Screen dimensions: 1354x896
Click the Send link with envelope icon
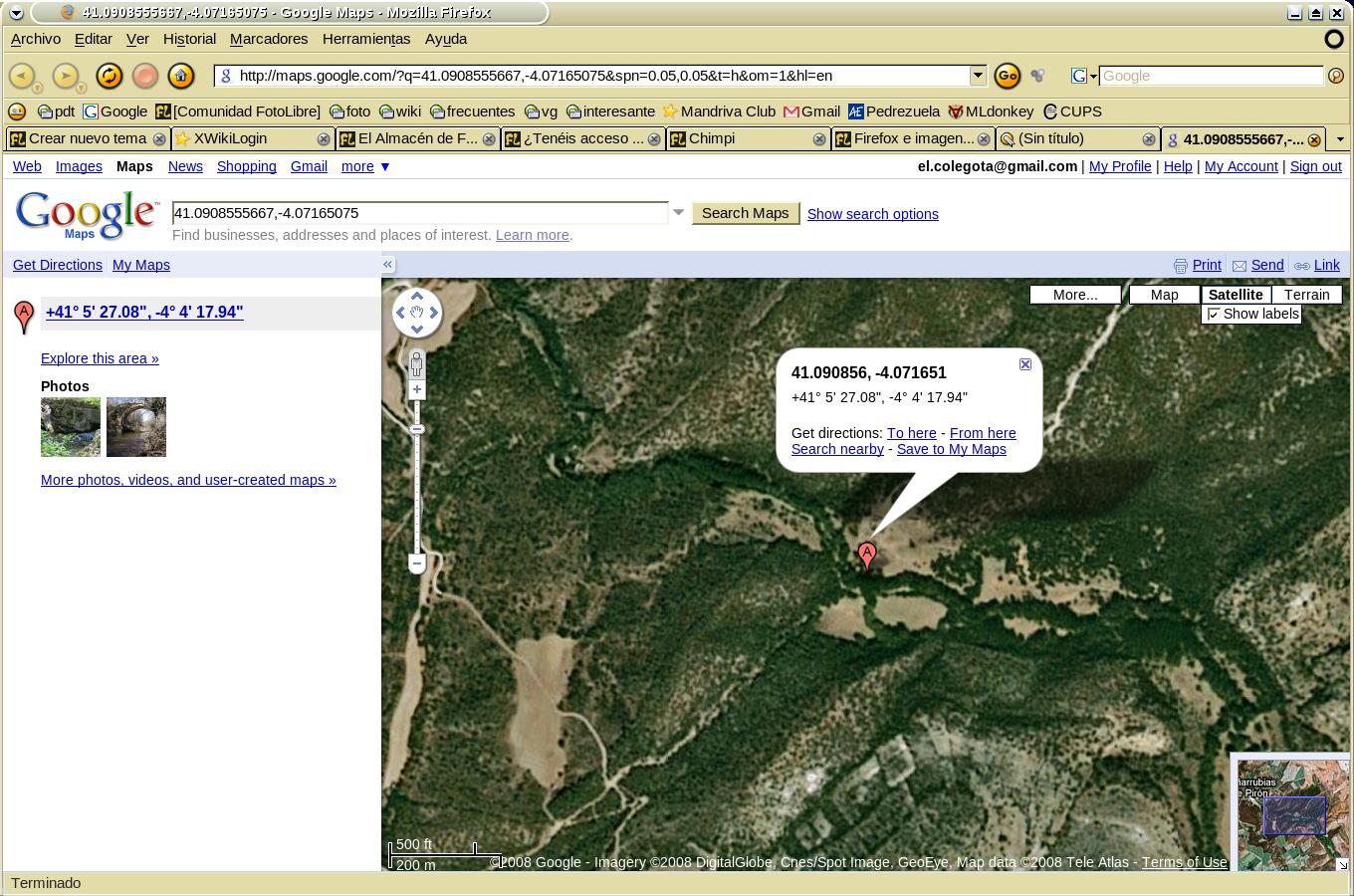coord(1257,265)
